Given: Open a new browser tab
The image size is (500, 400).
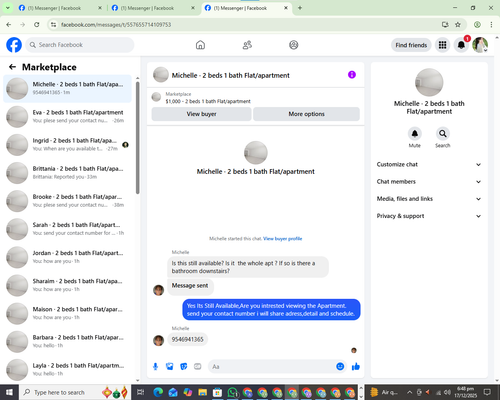Looking at the screenshot, I should [300, 8].
